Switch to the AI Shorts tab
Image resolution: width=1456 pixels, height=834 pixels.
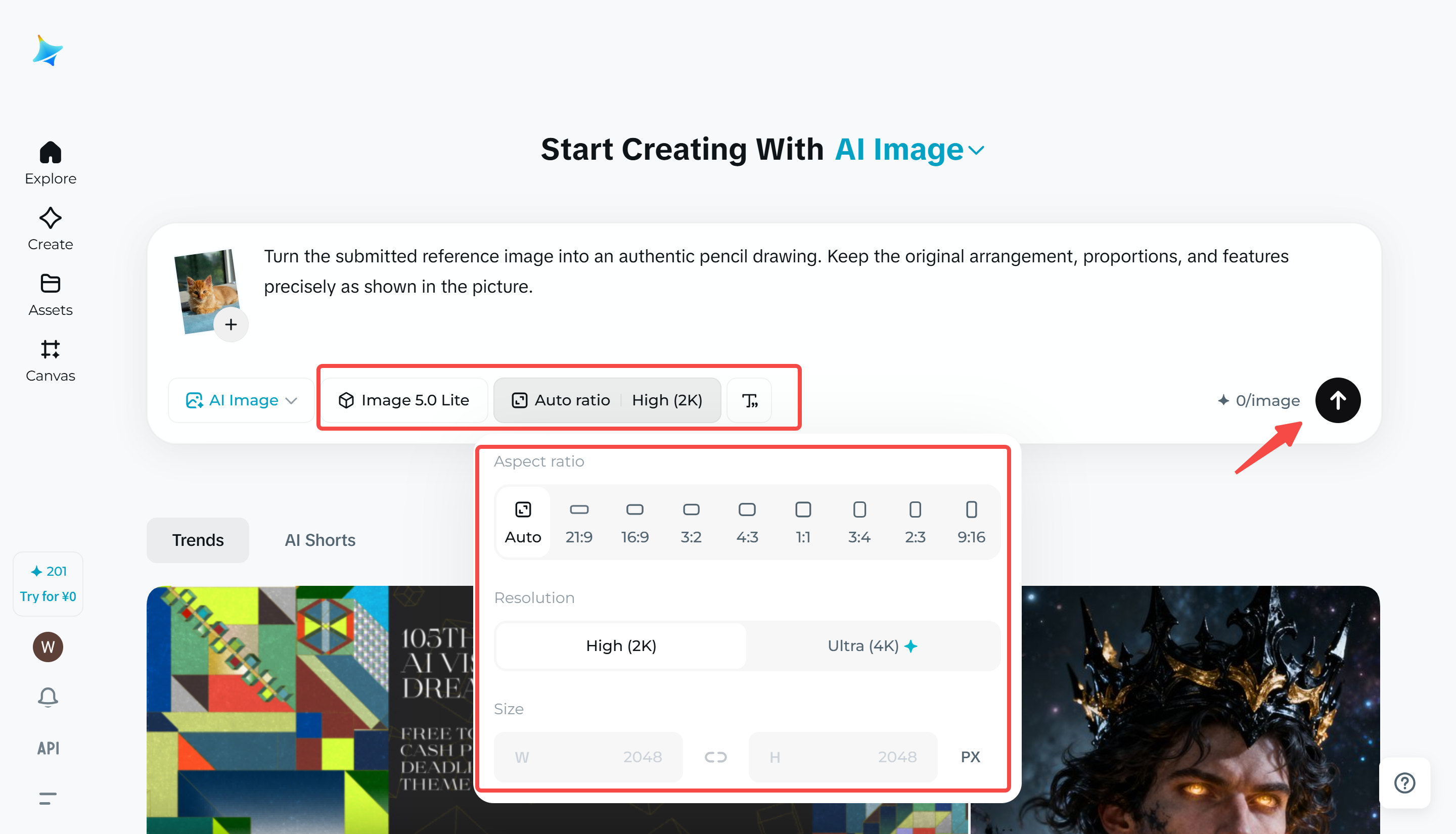tap(320, 540)
